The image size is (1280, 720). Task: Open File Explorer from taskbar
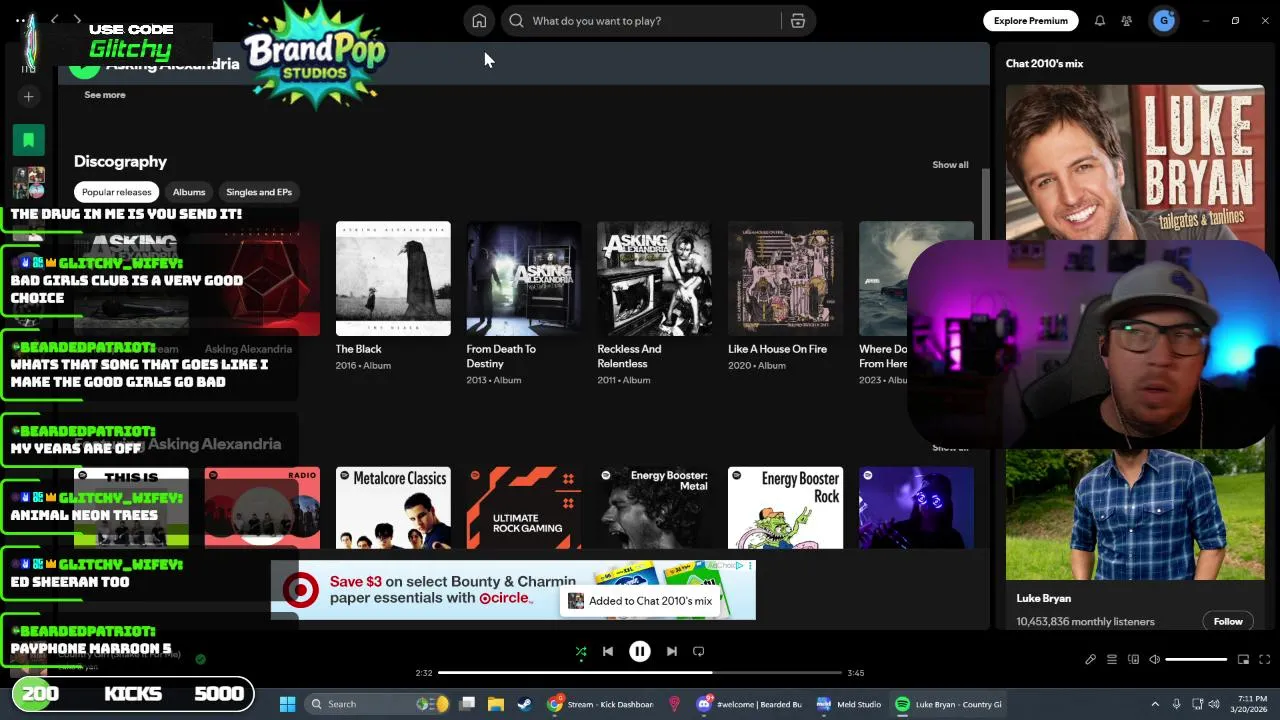pyautogui.click(x=495, y=704)
